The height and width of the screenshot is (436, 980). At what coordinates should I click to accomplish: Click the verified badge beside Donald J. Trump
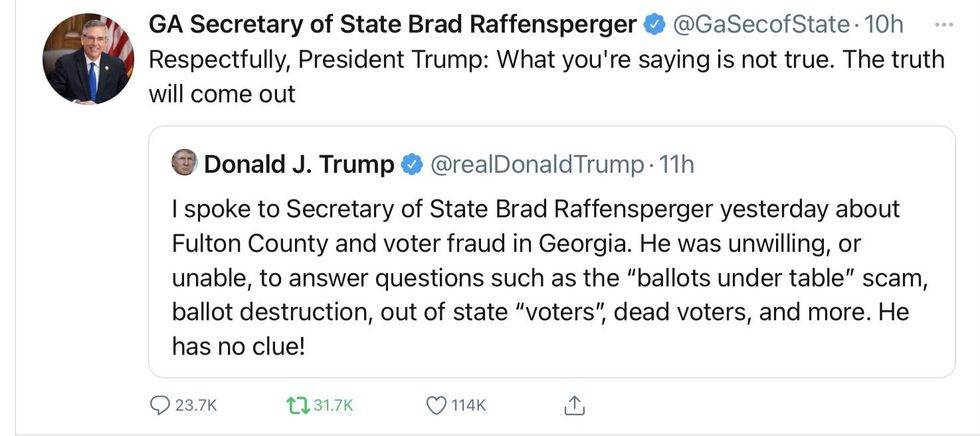[x=411, y=165]
